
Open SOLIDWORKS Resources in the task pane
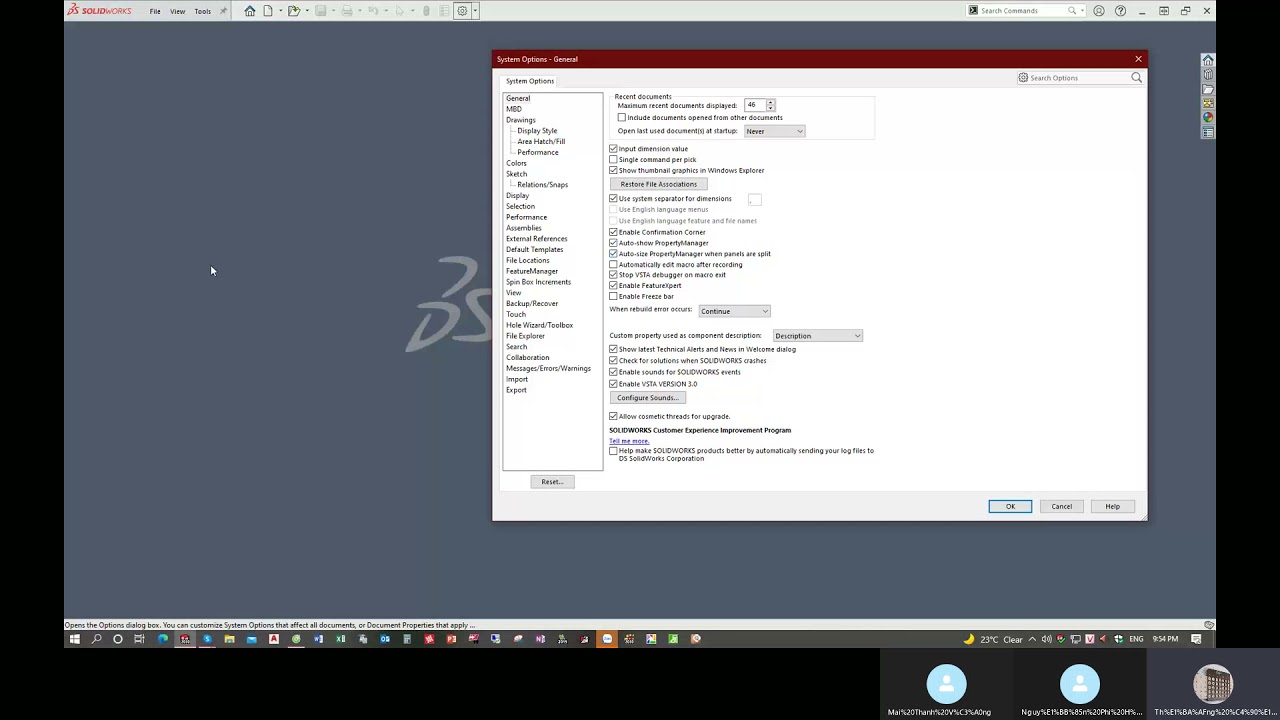(1208, 61)
